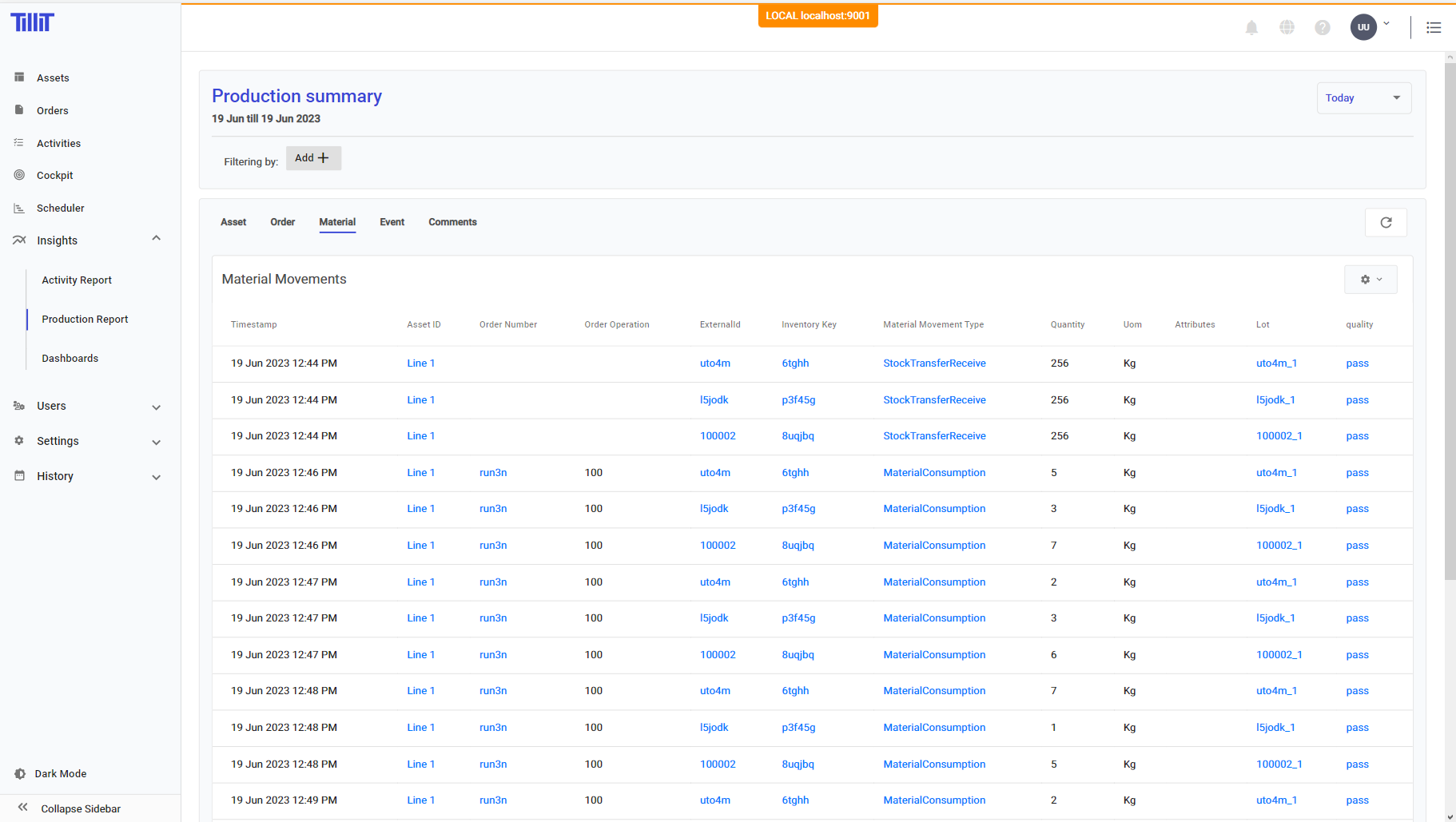Collapse the Insights menu section
1456x822 pixels.
(x=157, y=239)
